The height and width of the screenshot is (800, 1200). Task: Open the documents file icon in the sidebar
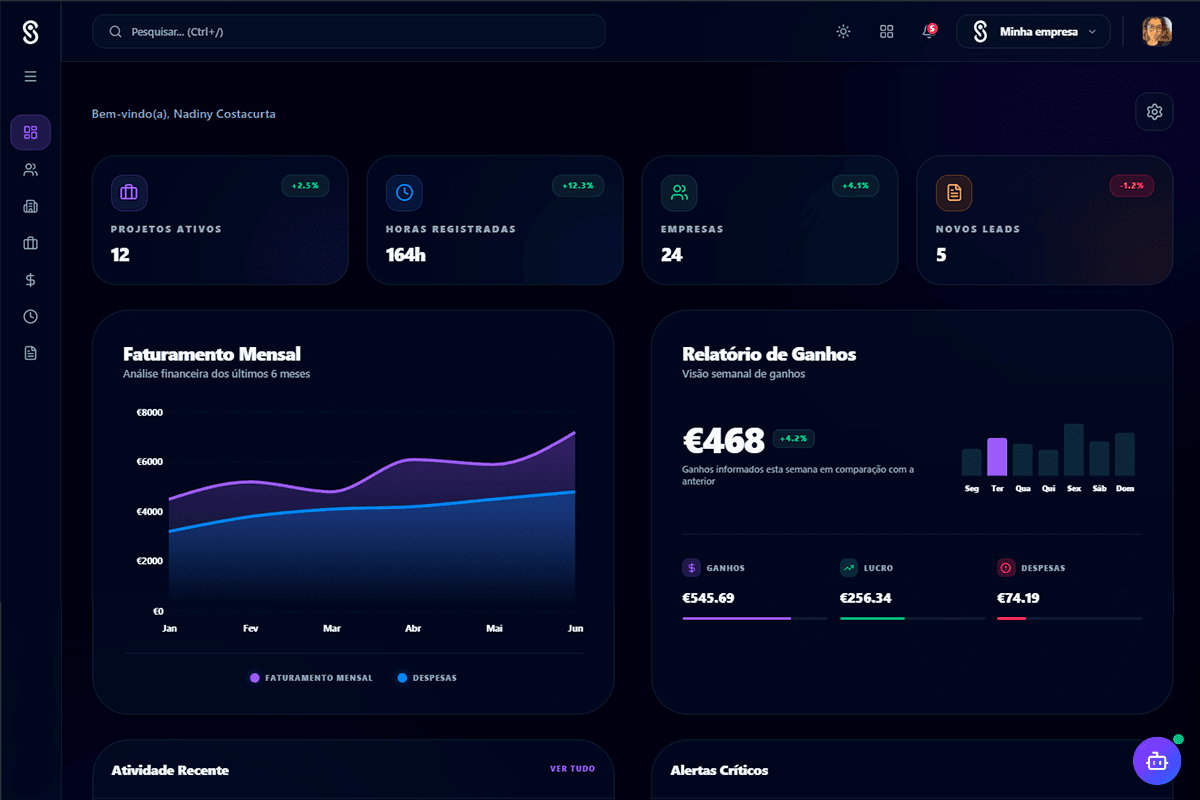(30, 353)
